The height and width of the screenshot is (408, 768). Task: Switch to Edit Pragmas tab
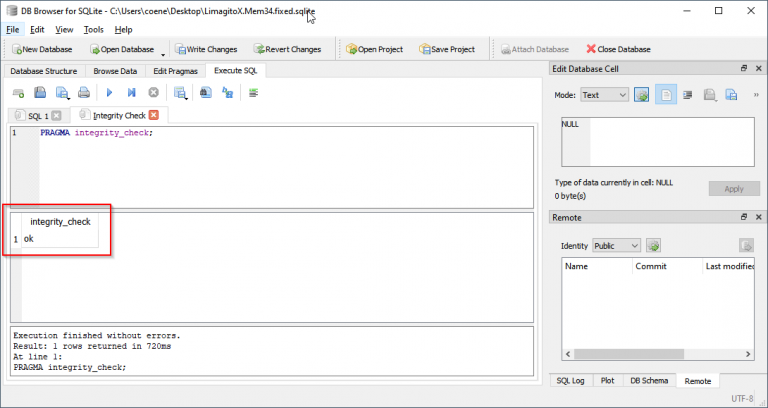click(x=175, y=72)
